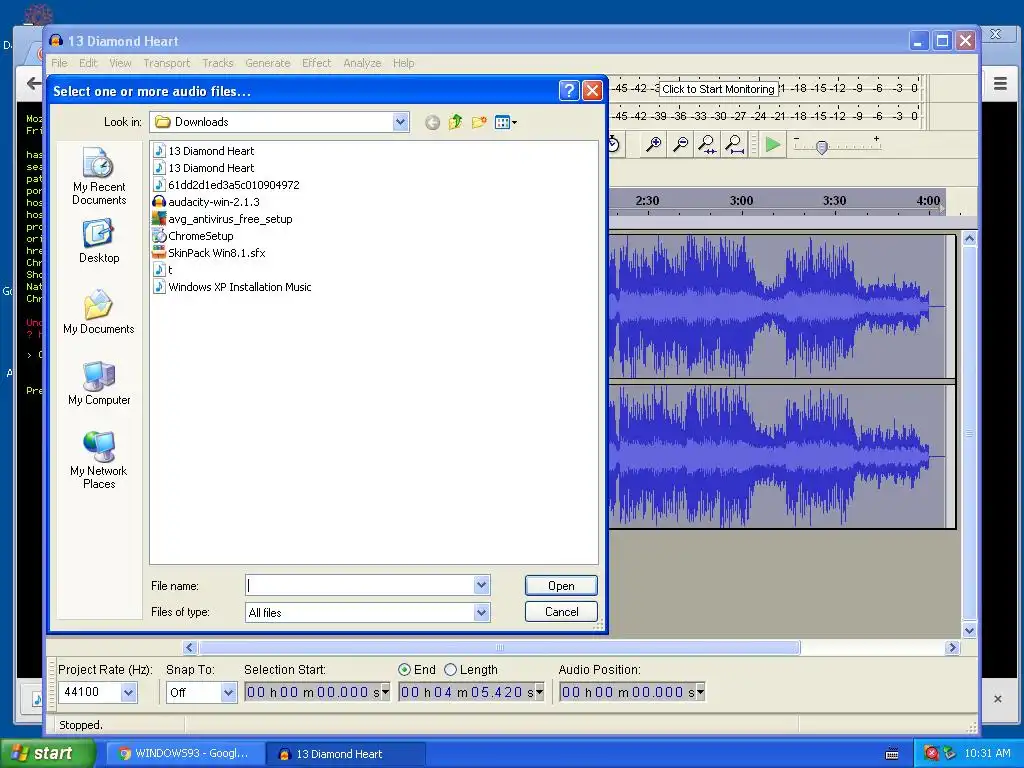Open Audio Position format dropdown arrow
The height and width of the screenshot is (768, 1024).
click(701, 692)
